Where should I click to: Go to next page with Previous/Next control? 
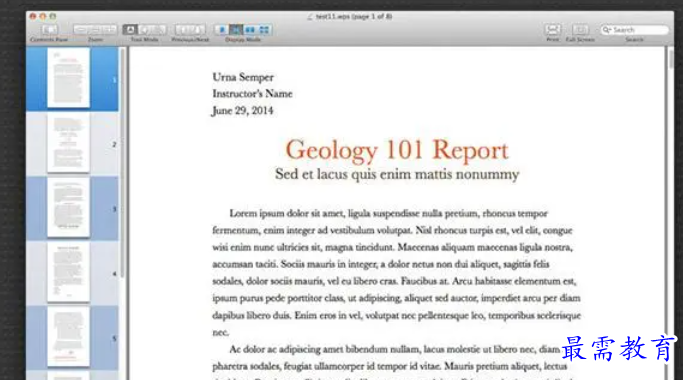click(198, 30)
